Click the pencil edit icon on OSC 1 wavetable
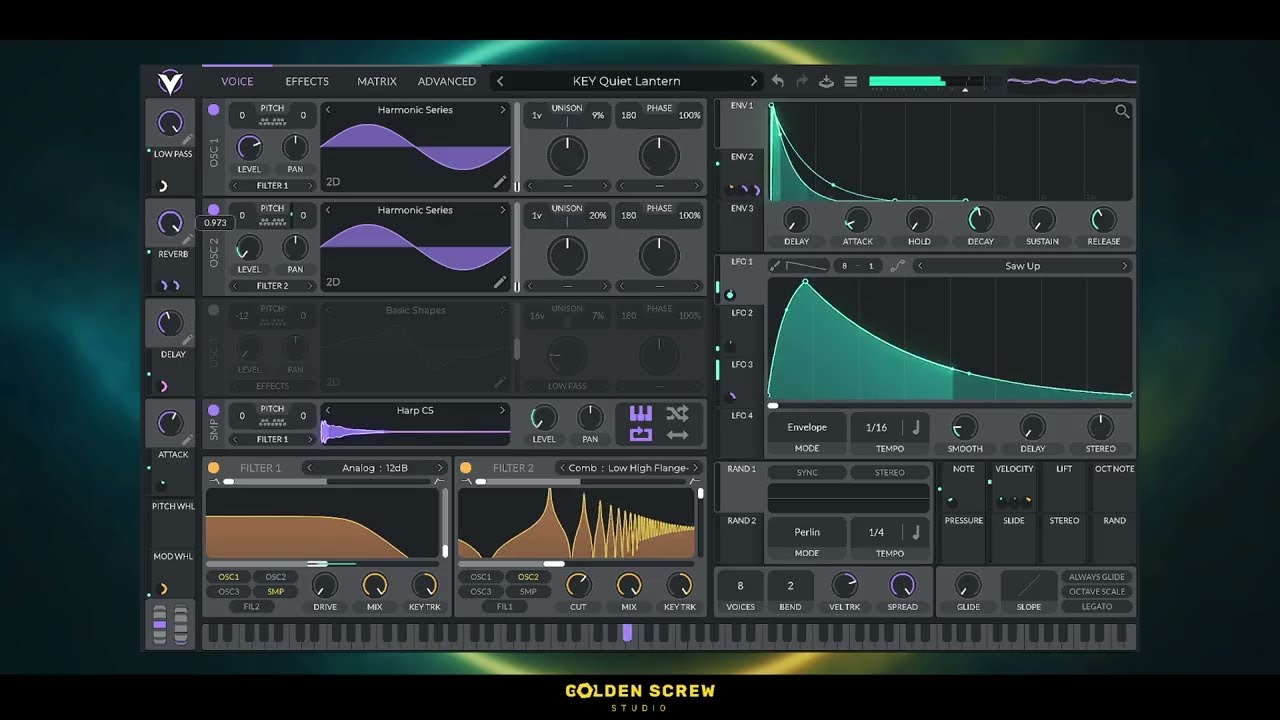The height and width of the screenshot is (720, 1280). pos(500,182)
